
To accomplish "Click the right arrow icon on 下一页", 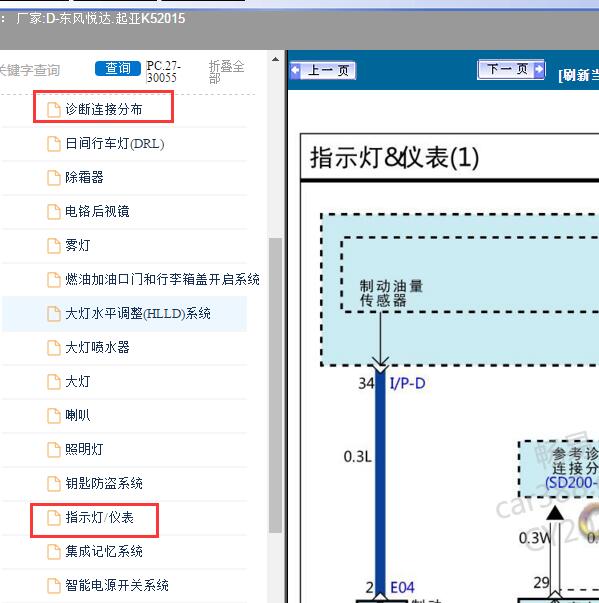I will pyautogui.click(x=539, y=70).
